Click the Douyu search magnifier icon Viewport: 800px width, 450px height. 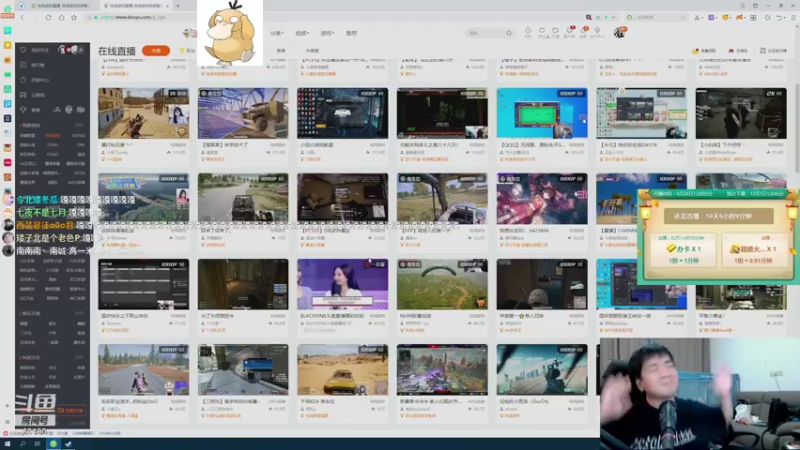(x=509, y=33)
